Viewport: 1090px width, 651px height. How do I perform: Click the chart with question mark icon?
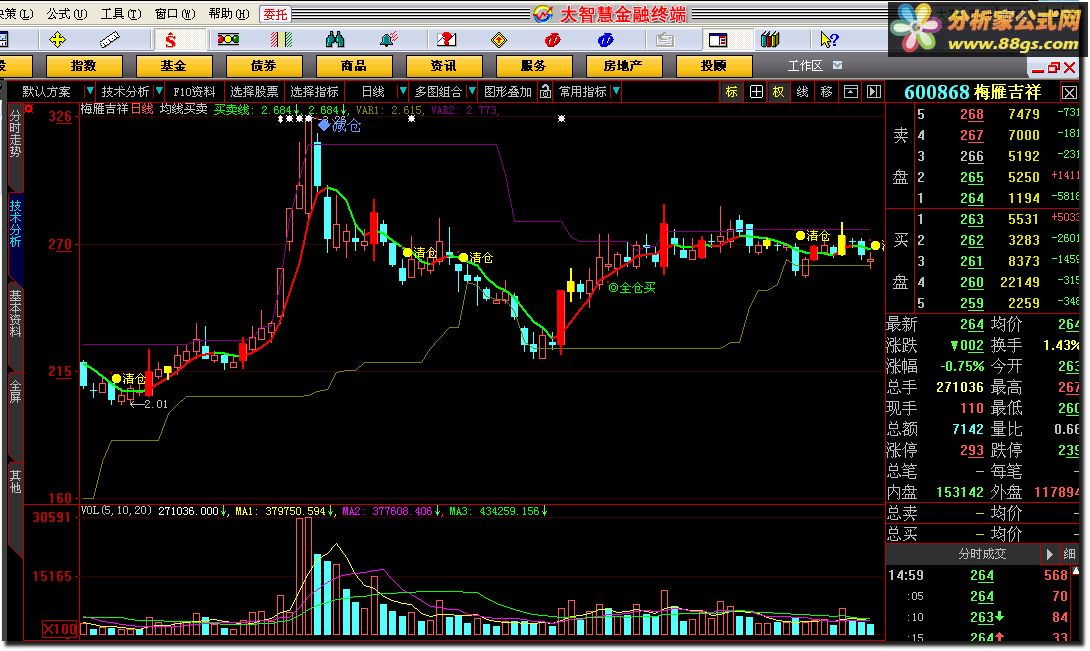point(447,40)
